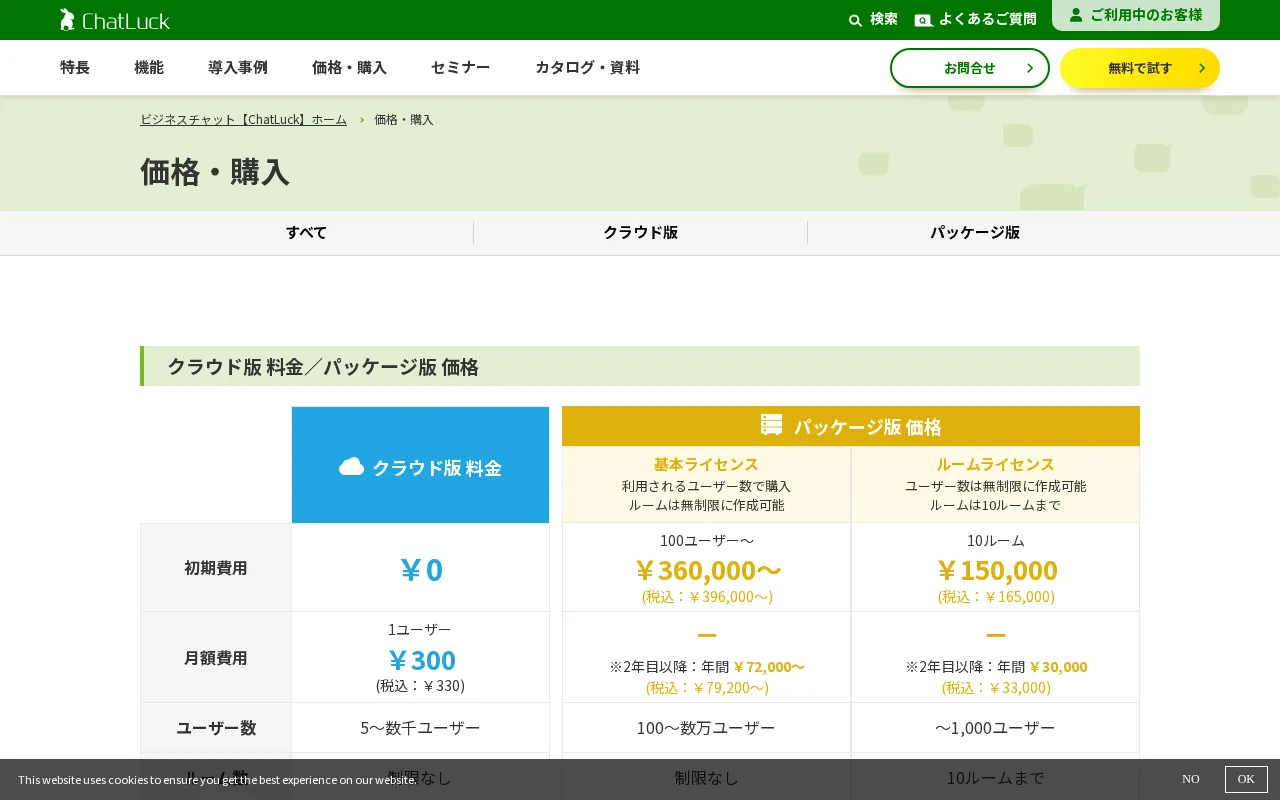Click the ￥0 cloud initial cost
1280x800 pixels.
(420, 570)
